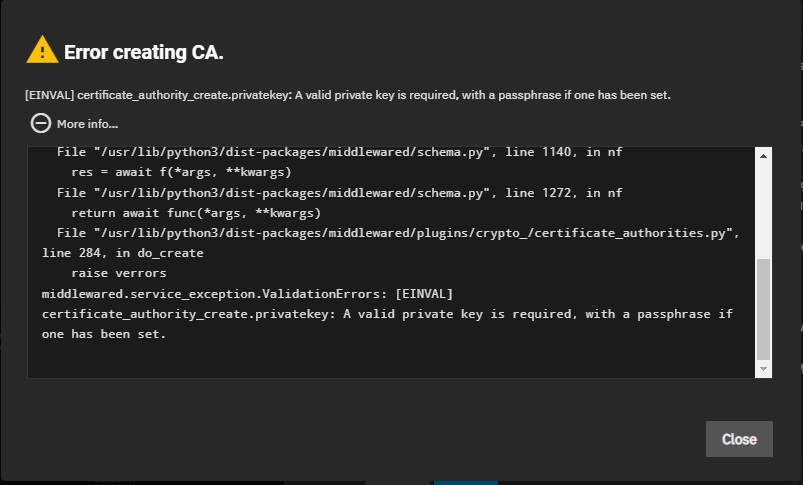This screenshot has width=803, height=485.
Task: Click the schema.py line 1272 traceback entry
Action: coord(339,192)
